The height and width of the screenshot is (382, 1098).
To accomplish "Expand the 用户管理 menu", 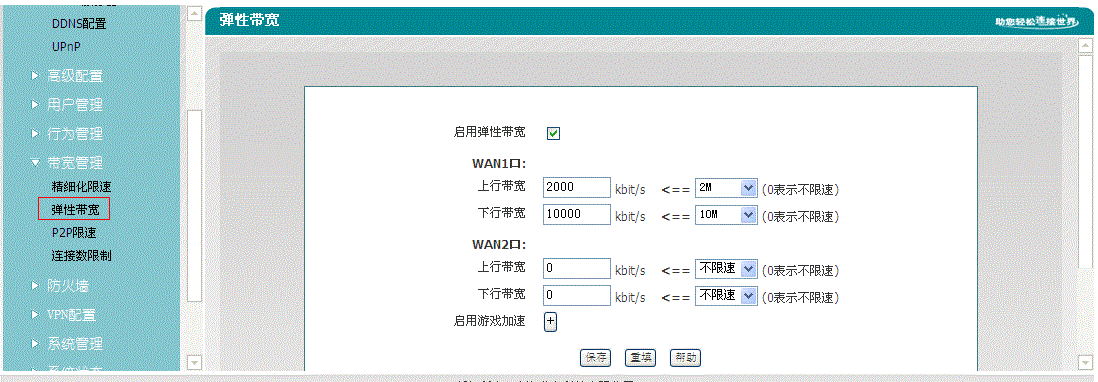I will tap(75, 105).
